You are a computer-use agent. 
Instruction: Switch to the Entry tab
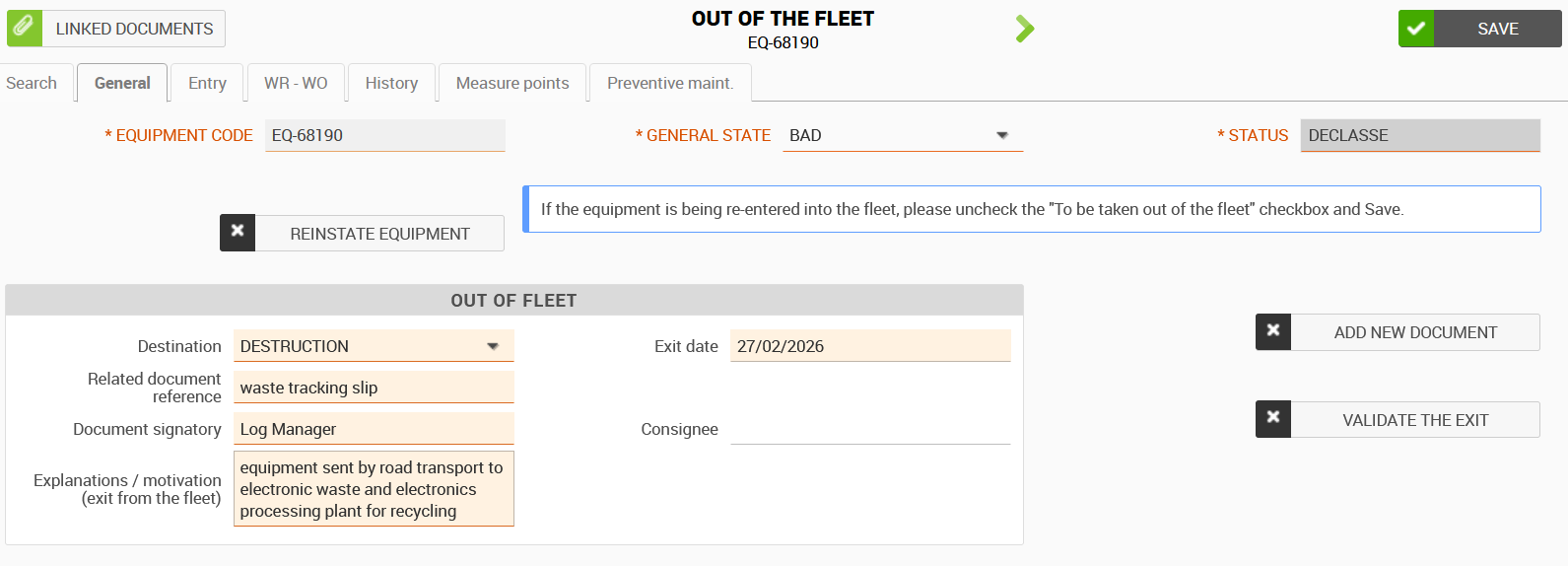coord(207,83)
